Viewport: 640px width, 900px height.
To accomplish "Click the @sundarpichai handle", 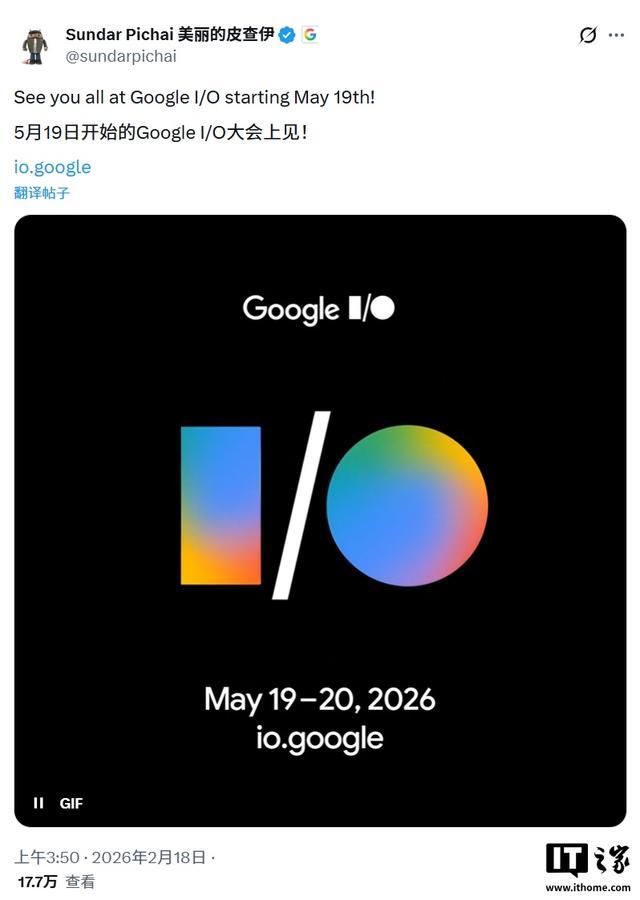I will 121,57.
